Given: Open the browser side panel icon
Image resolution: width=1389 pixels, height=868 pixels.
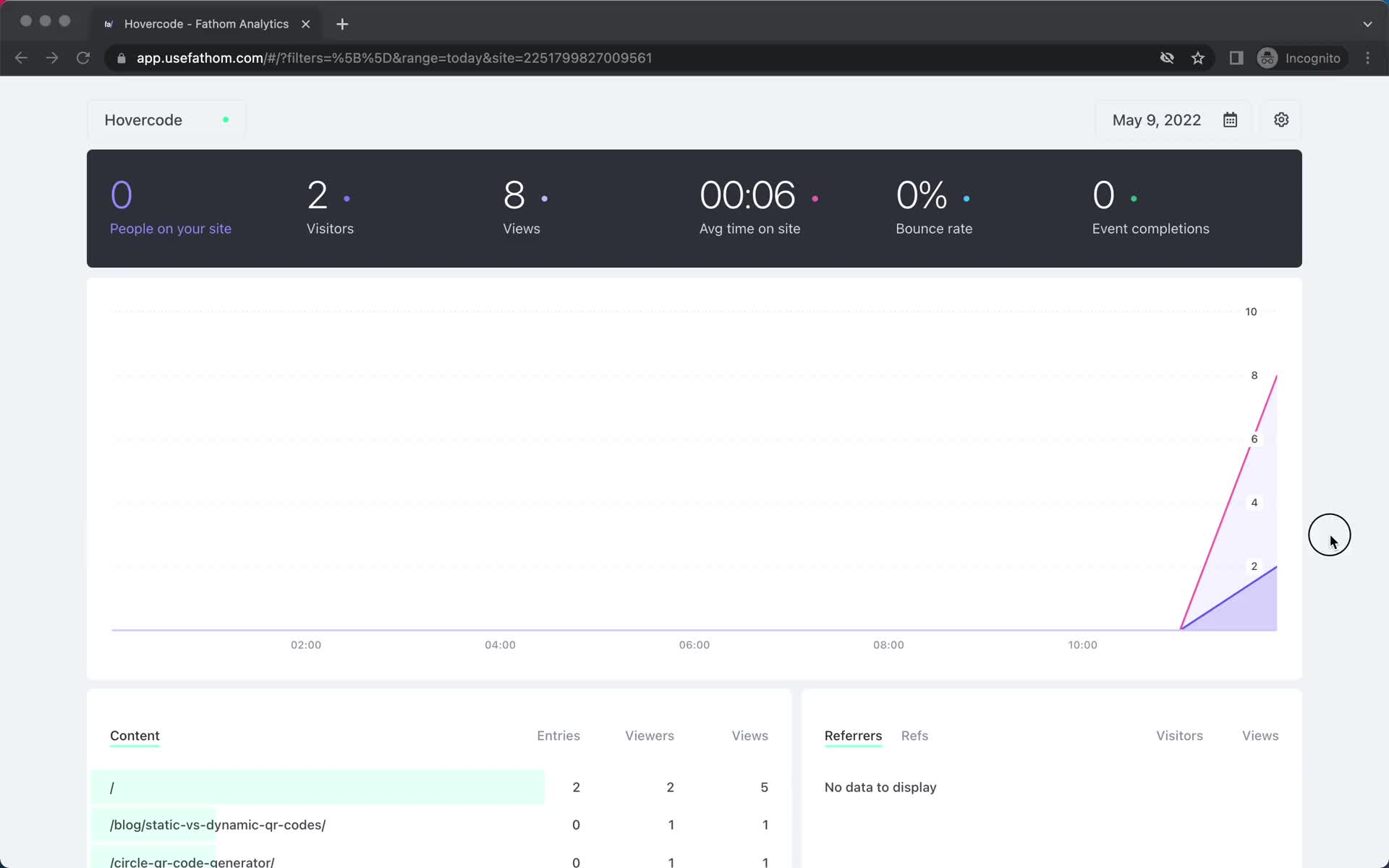Looking at the screenshot, I should point(1236,58).
